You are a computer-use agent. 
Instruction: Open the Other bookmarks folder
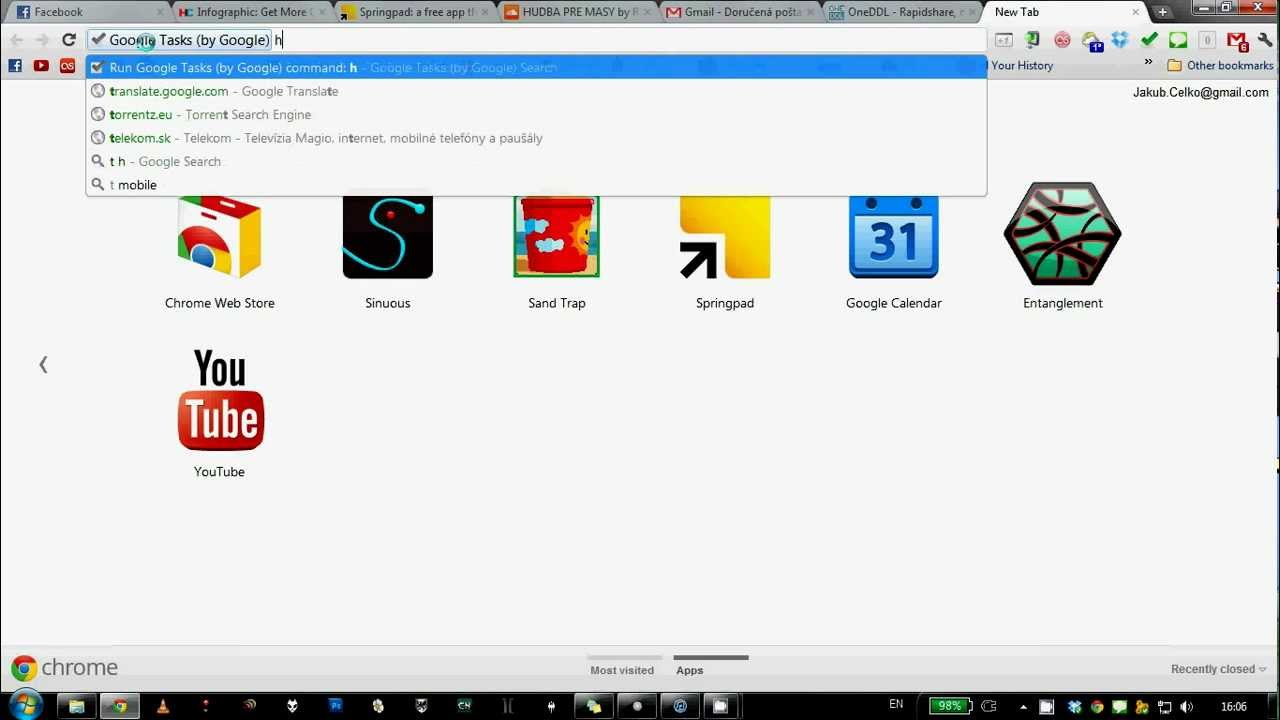point(1220,66)
